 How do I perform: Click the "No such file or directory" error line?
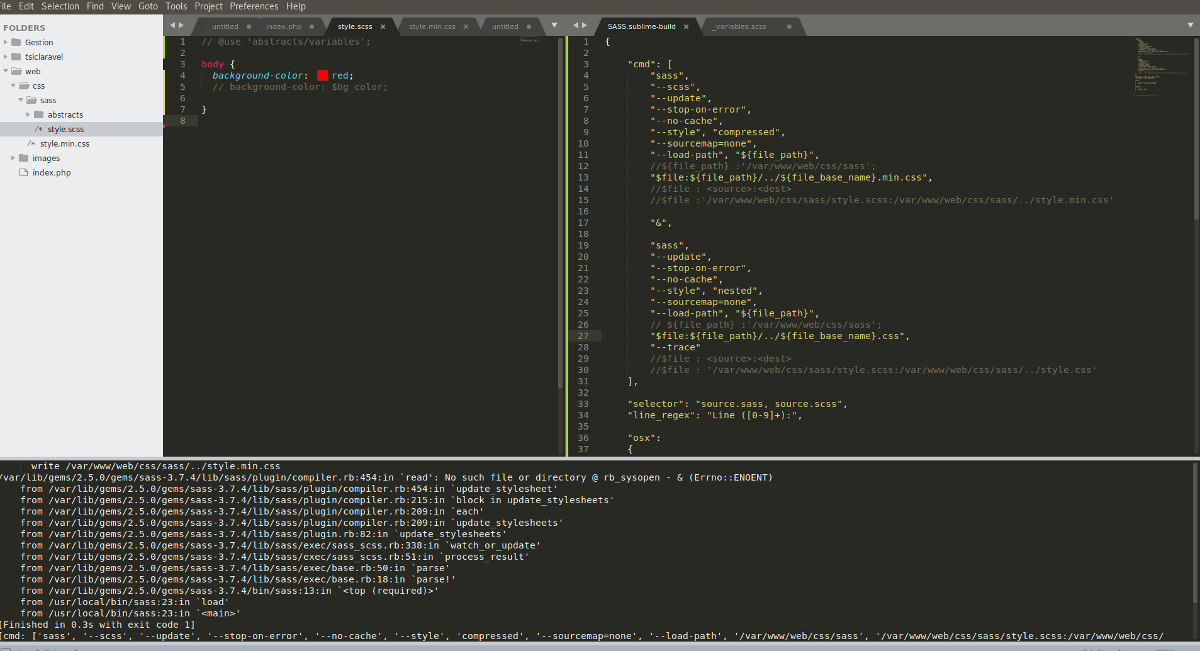385,477
